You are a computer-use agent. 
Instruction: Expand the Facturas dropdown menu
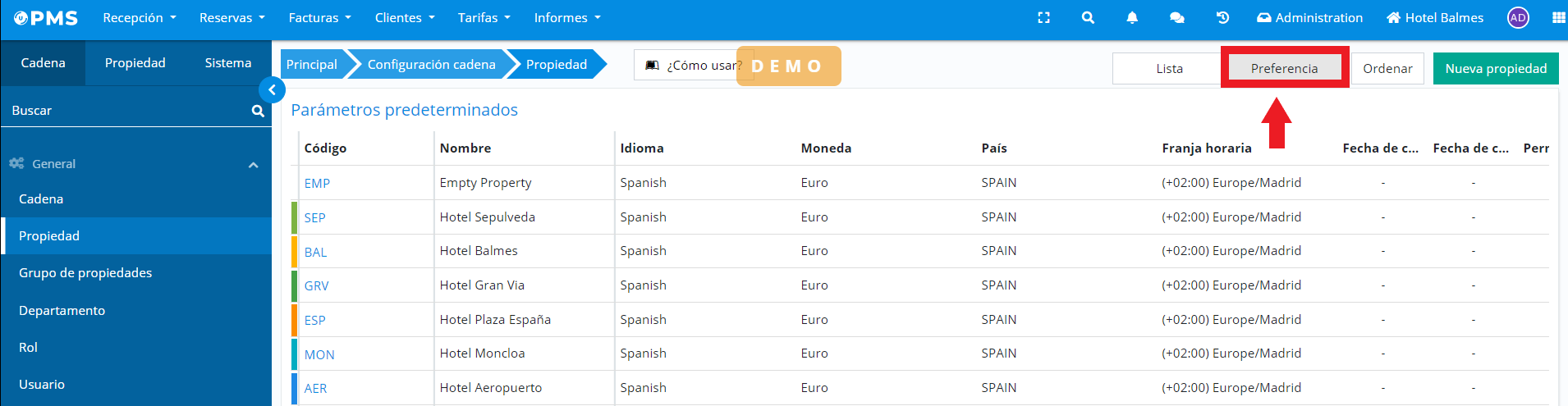click(x=319, y=18)
